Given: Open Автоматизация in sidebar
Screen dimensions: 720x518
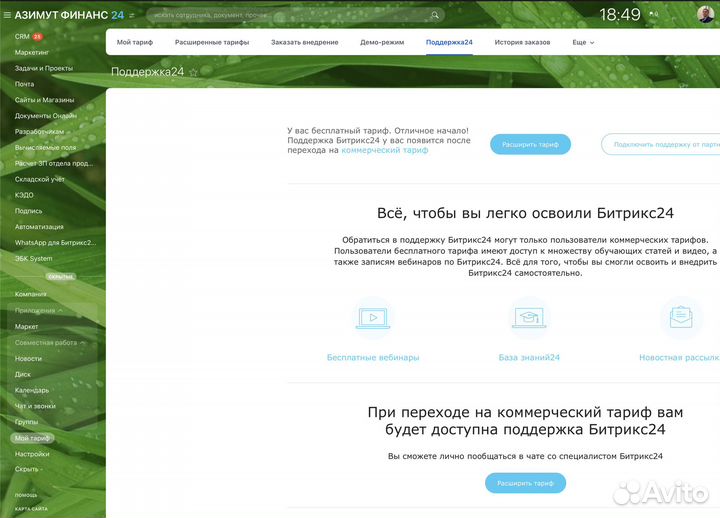Looking at the screenshot, I should coord(39,227).
